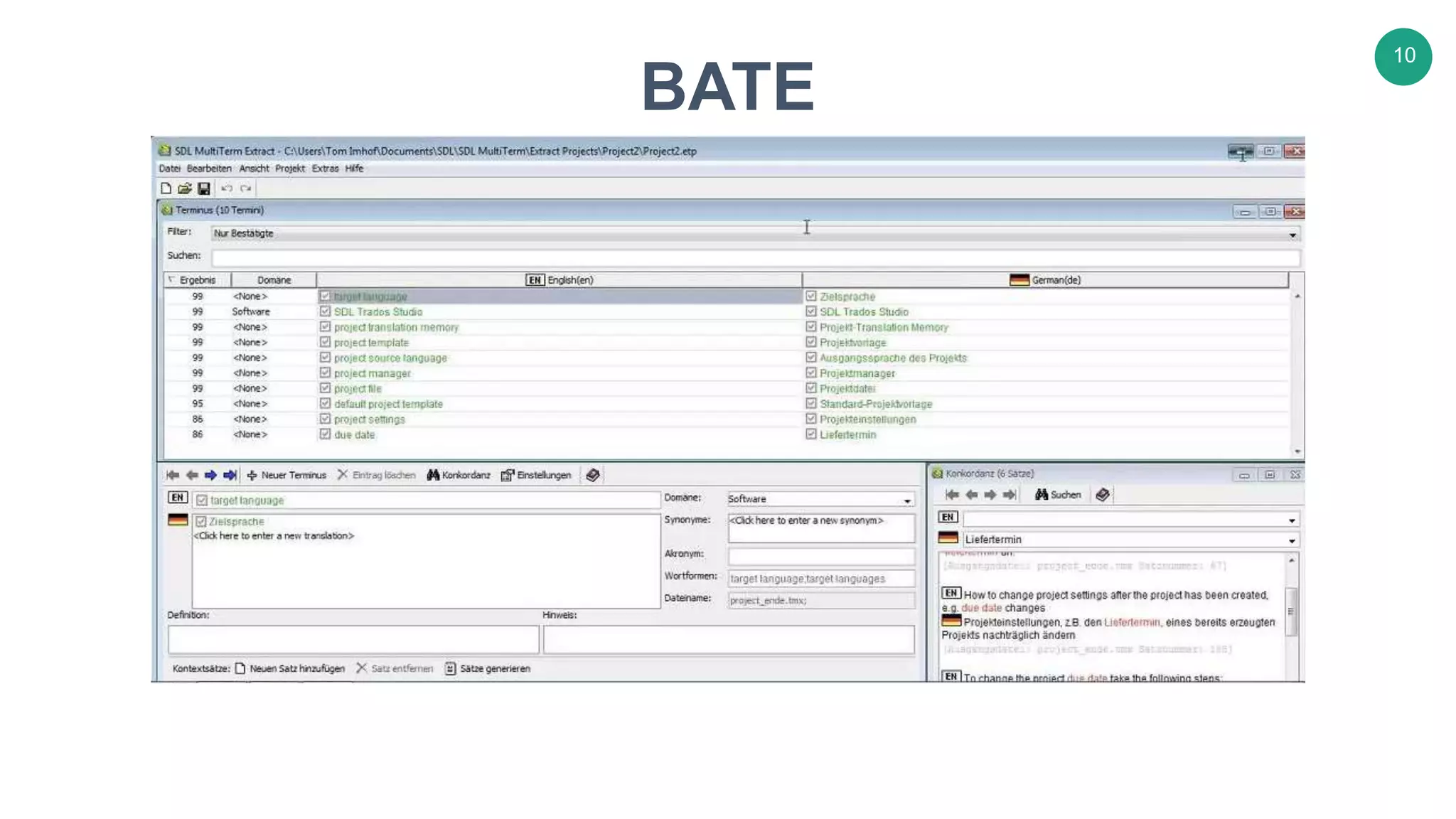Jump to first sentence in Konkordanz panel
This screenshot has height=819, width=1456.
pos(953,495)
